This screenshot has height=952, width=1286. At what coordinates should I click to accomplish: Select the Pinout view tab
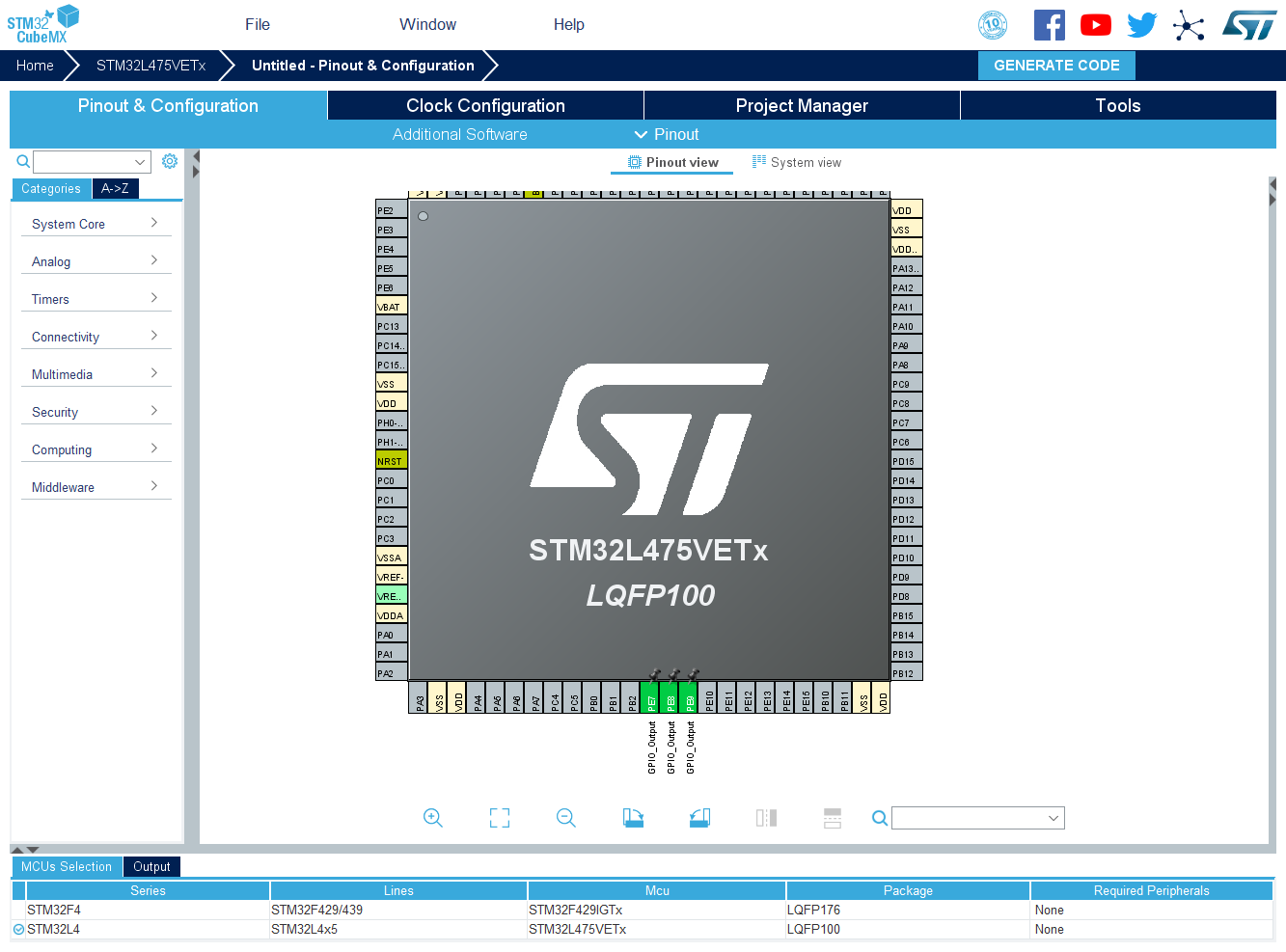pos(672,162)
